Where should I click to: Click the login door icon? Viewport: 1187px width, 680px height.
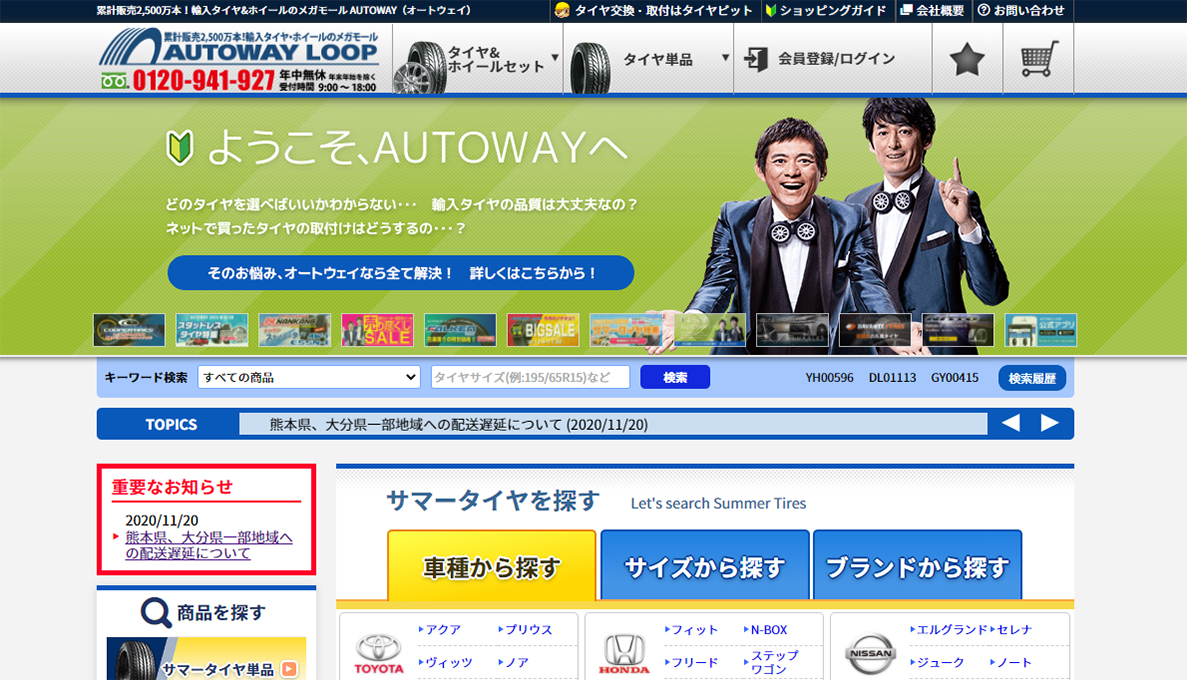click(756, 58)
